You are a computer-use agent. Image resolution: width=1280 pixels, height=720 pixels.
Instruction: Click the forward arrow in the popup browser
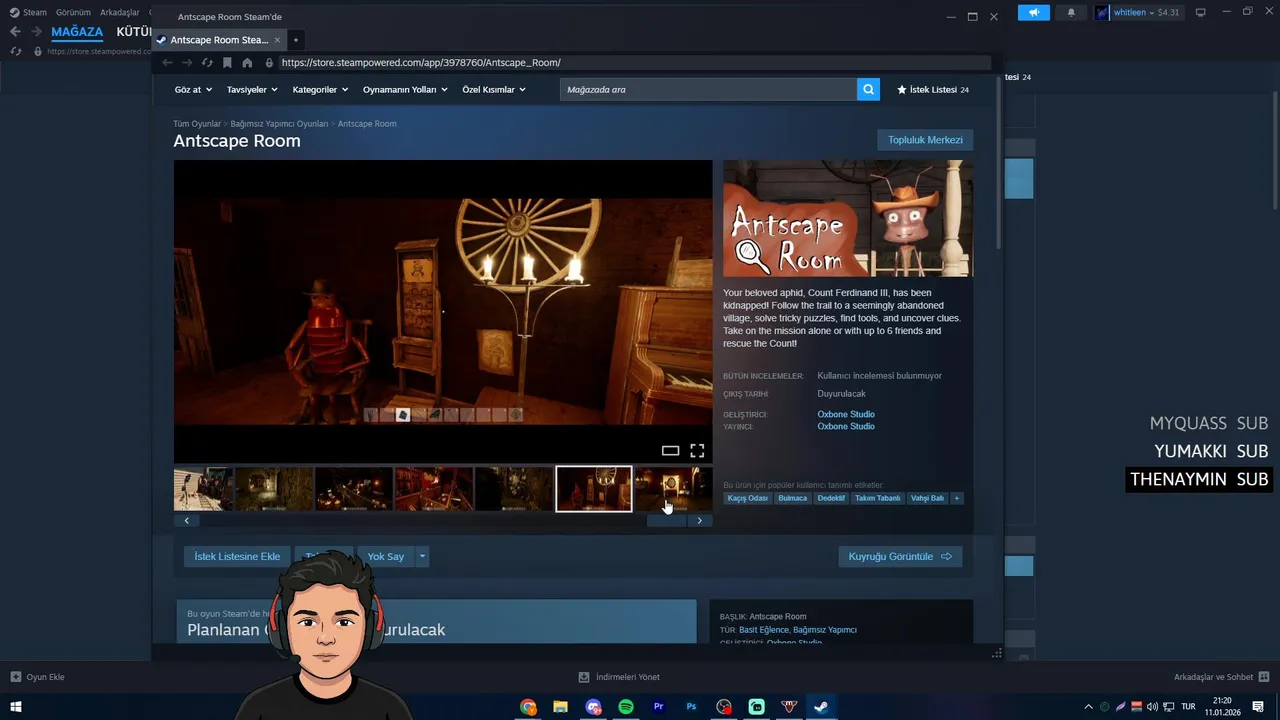click(x=186, y=62)
